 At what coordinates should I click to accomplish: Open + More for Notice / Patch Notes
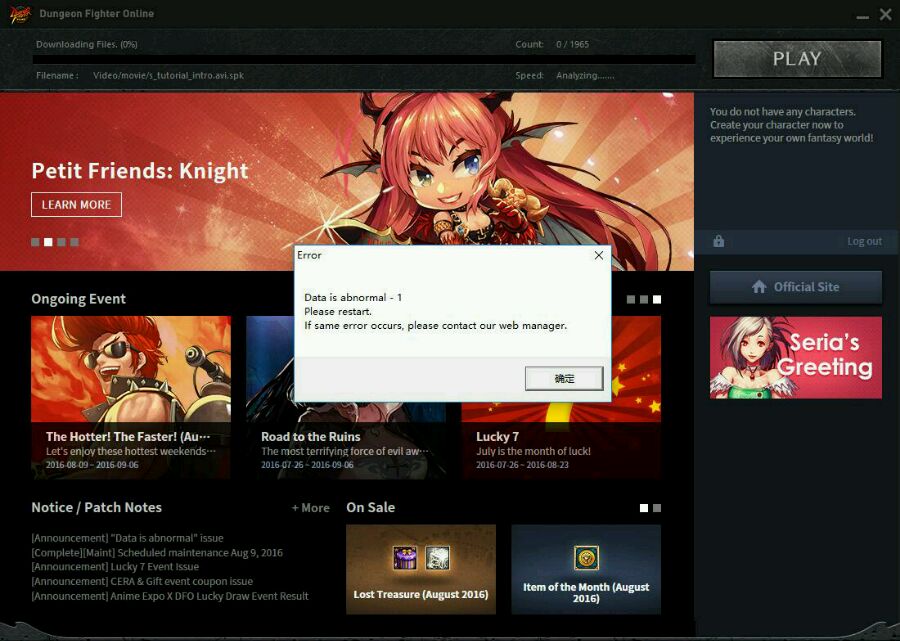tap(311, 508)
